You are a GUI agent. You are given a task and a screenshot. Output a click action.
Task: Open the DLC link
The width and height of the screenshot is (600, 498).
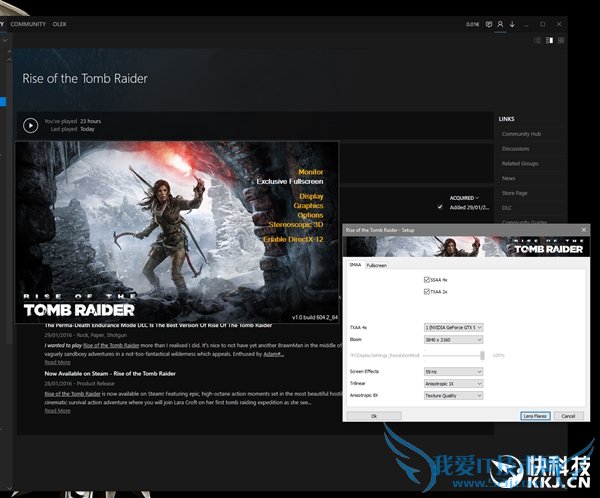[507, 208]
